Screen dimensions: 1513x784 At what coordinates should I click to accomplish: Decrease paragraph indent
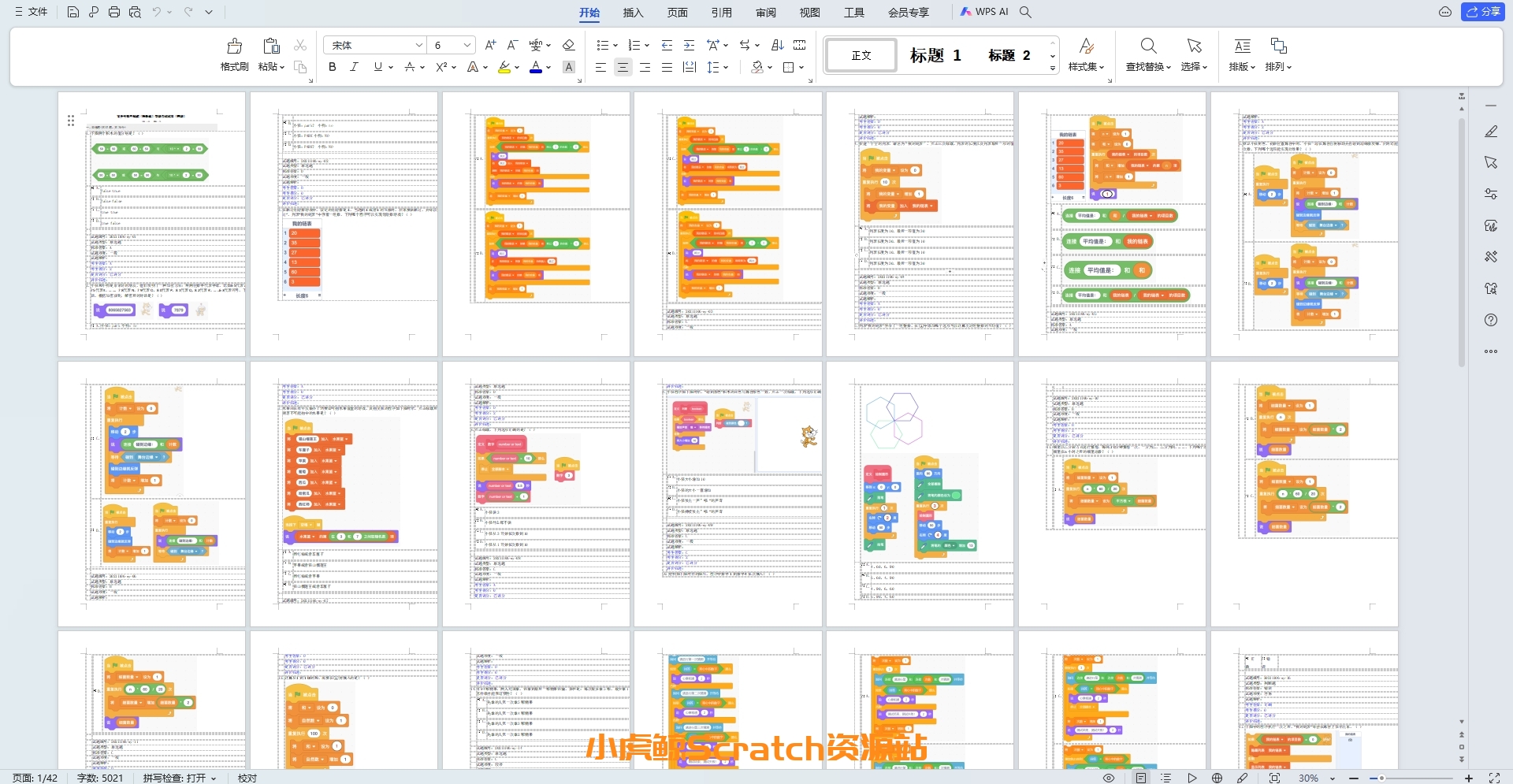667,45
